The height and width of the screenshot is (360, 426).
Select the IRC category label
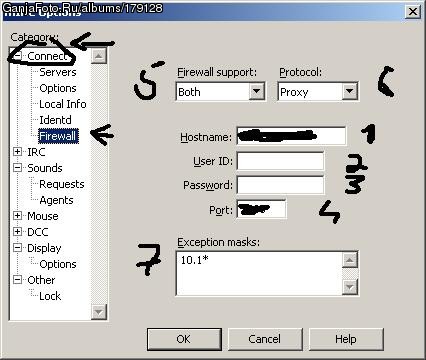(x=36, y=152)
